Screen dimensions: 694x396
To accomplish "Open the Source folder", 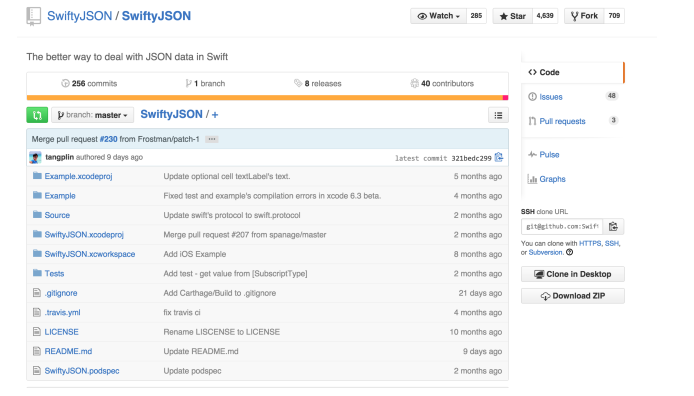I will (57, 215).
